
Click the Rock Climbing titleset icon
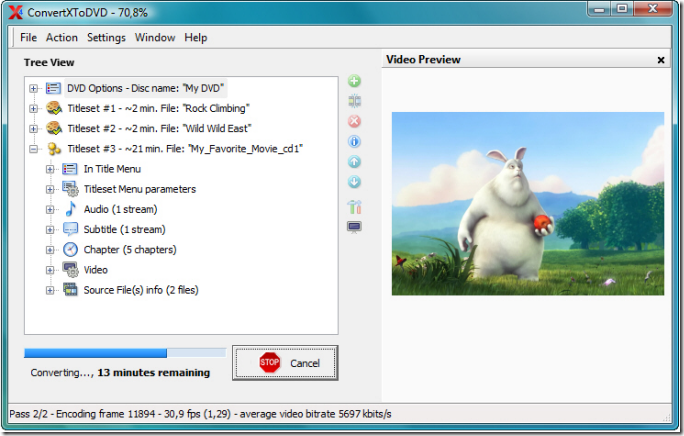click(54, 108)
